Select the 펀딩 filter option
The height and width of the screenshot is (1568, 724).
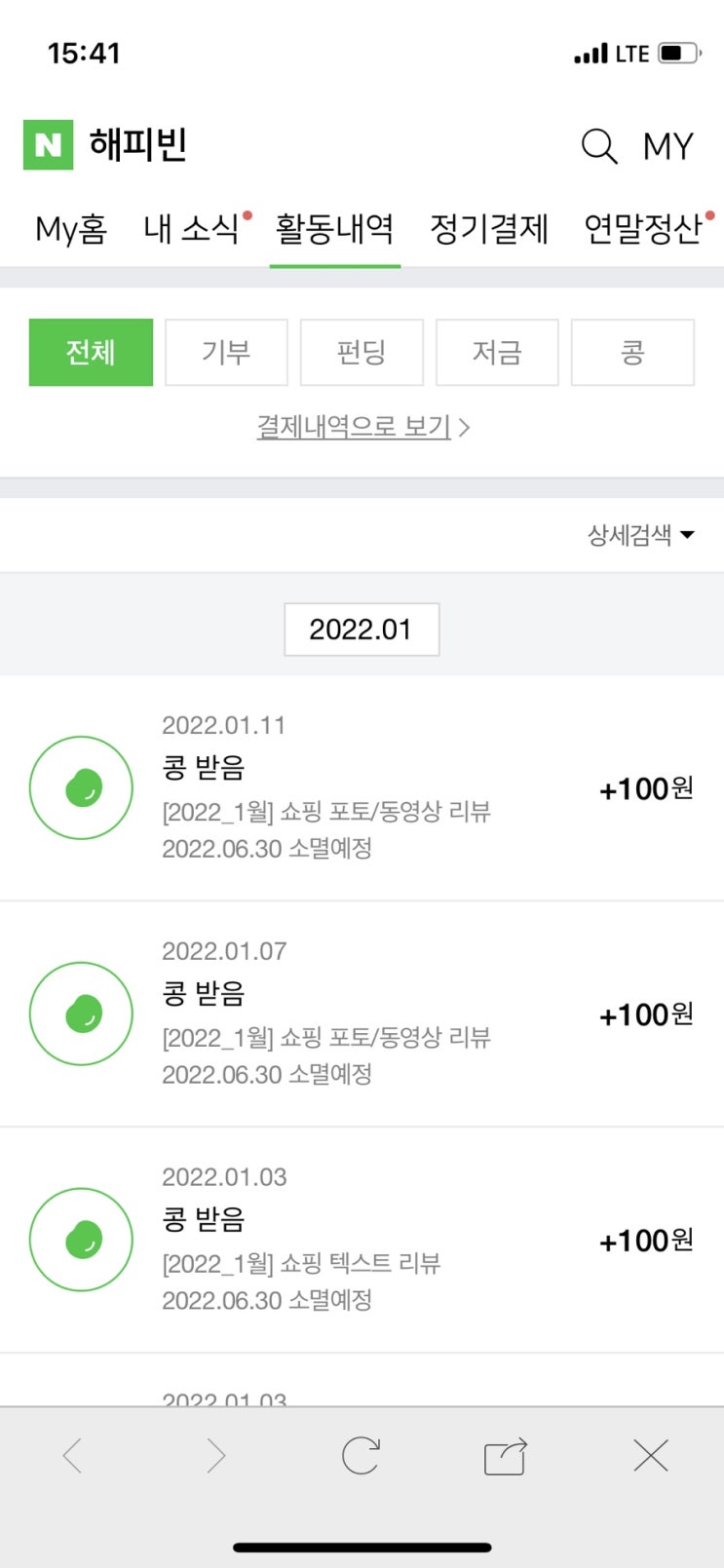coord(362,352)
